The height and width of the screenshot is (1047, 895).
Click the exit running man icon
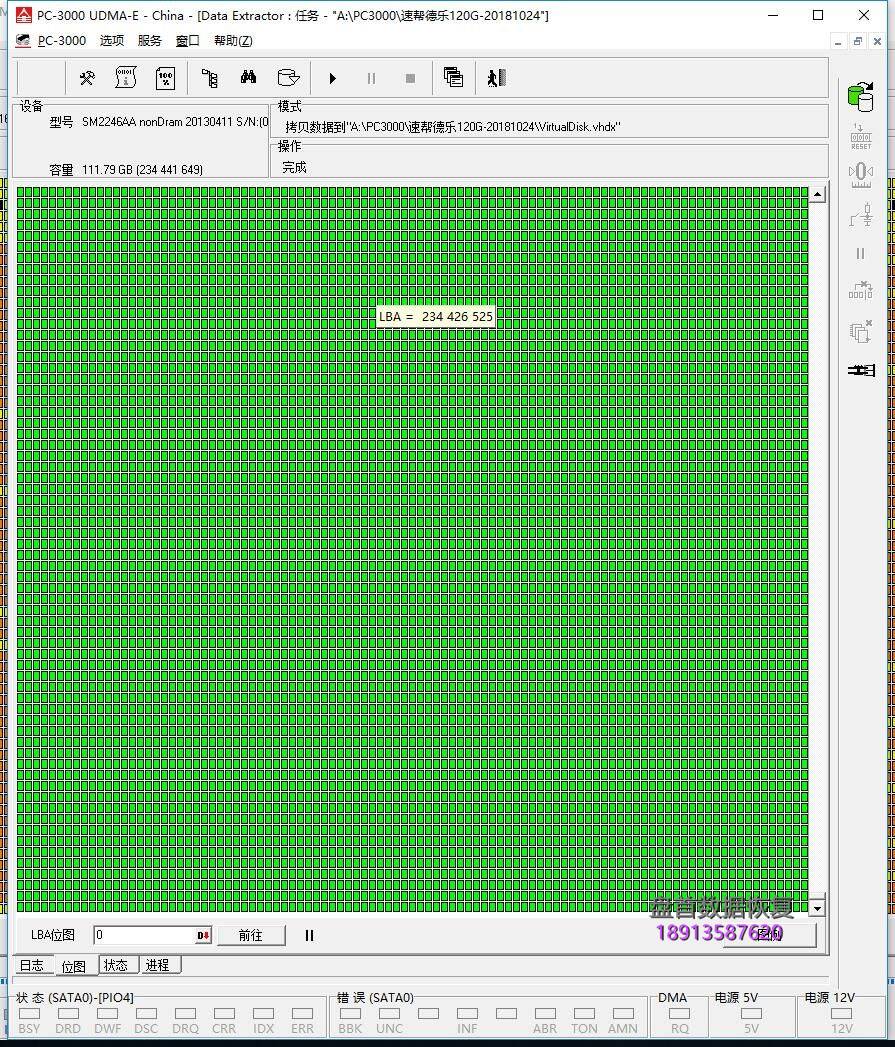click(x=496, y=78)
